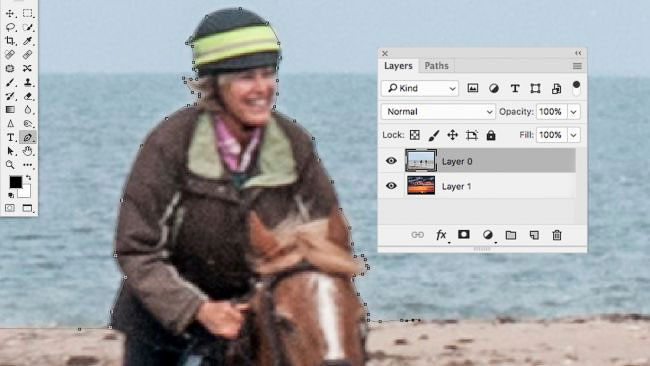The width and height of the screenshot is (650, 366).
Task: Select the Eyedropper tool
Action: pyautogui.click(x=27, y=41)
